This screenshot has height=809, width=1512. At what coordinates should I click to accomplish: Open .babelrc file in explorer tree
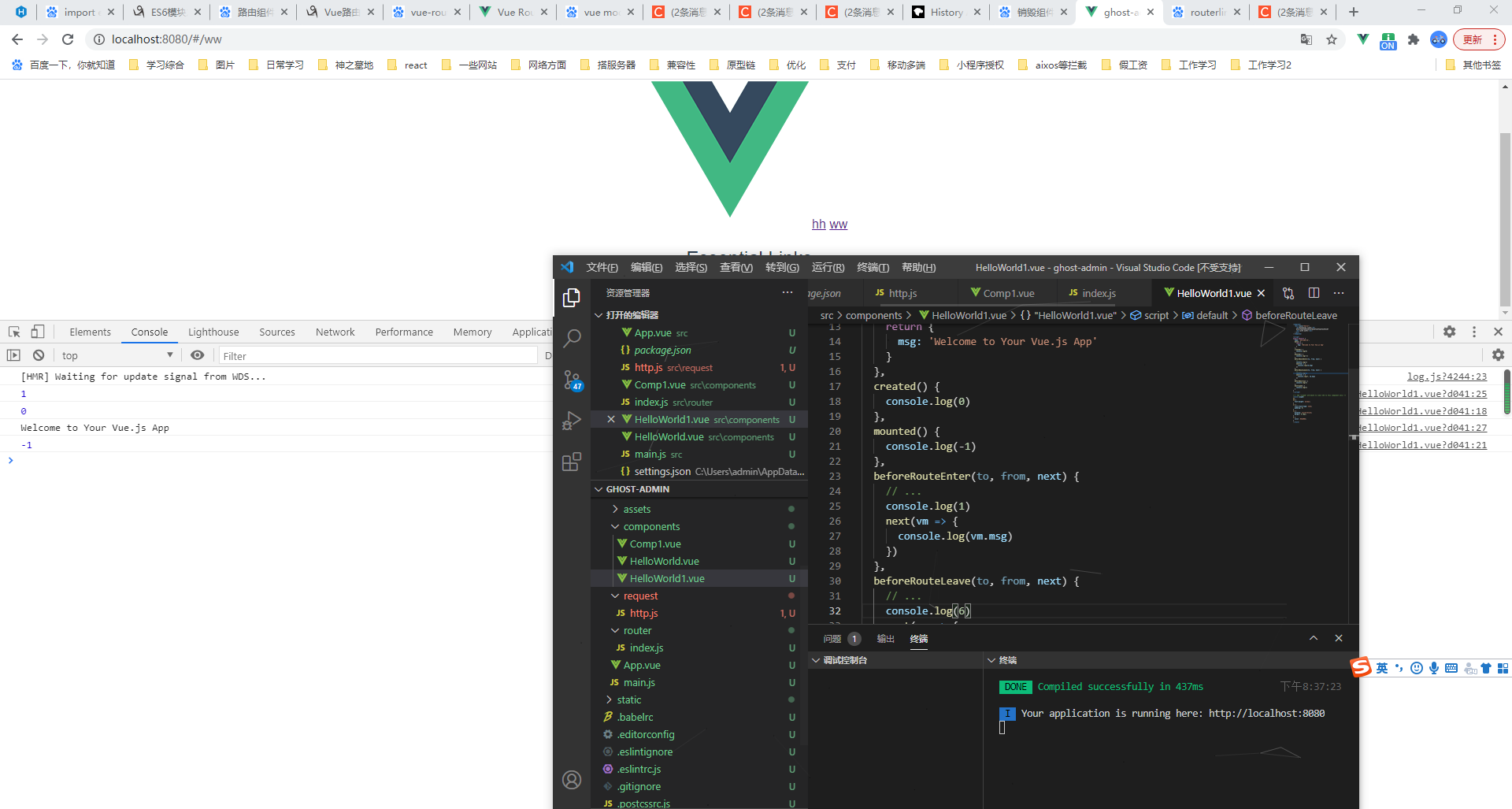(x=635, y=718)
